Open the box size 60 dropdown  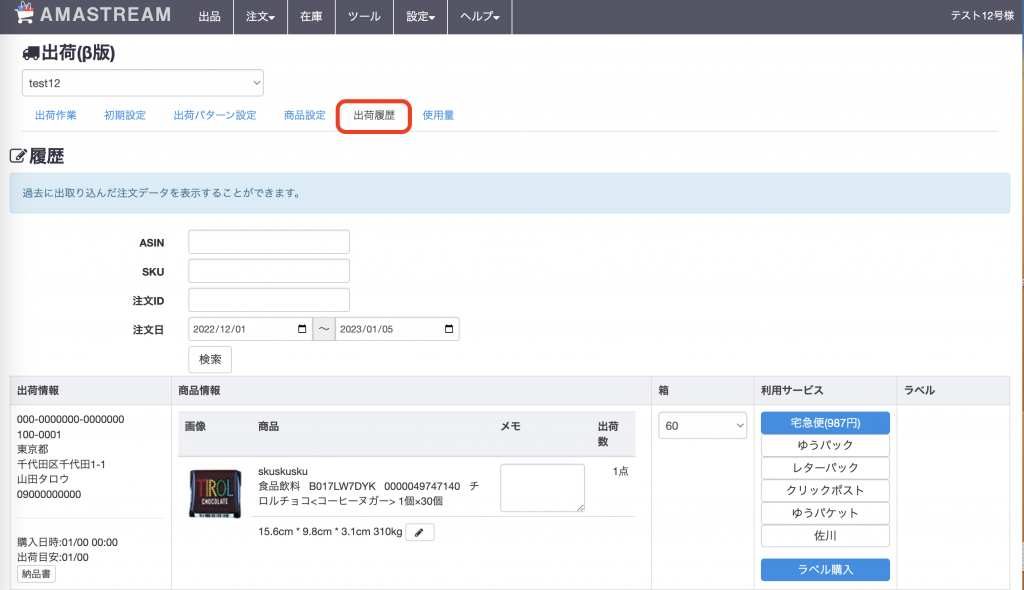tap(703, 426)
